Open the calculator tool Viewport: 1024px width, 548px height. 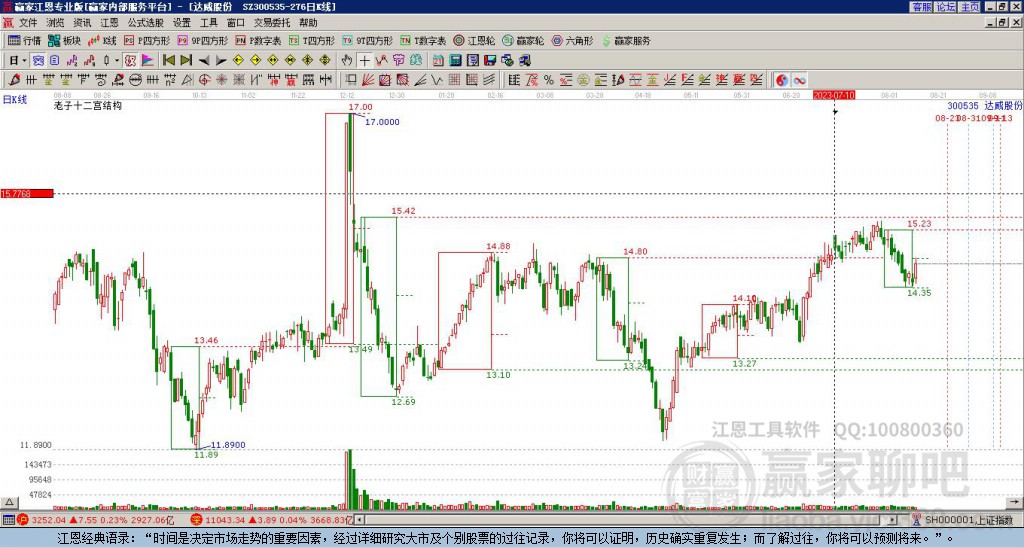click(x=455, y=61)
